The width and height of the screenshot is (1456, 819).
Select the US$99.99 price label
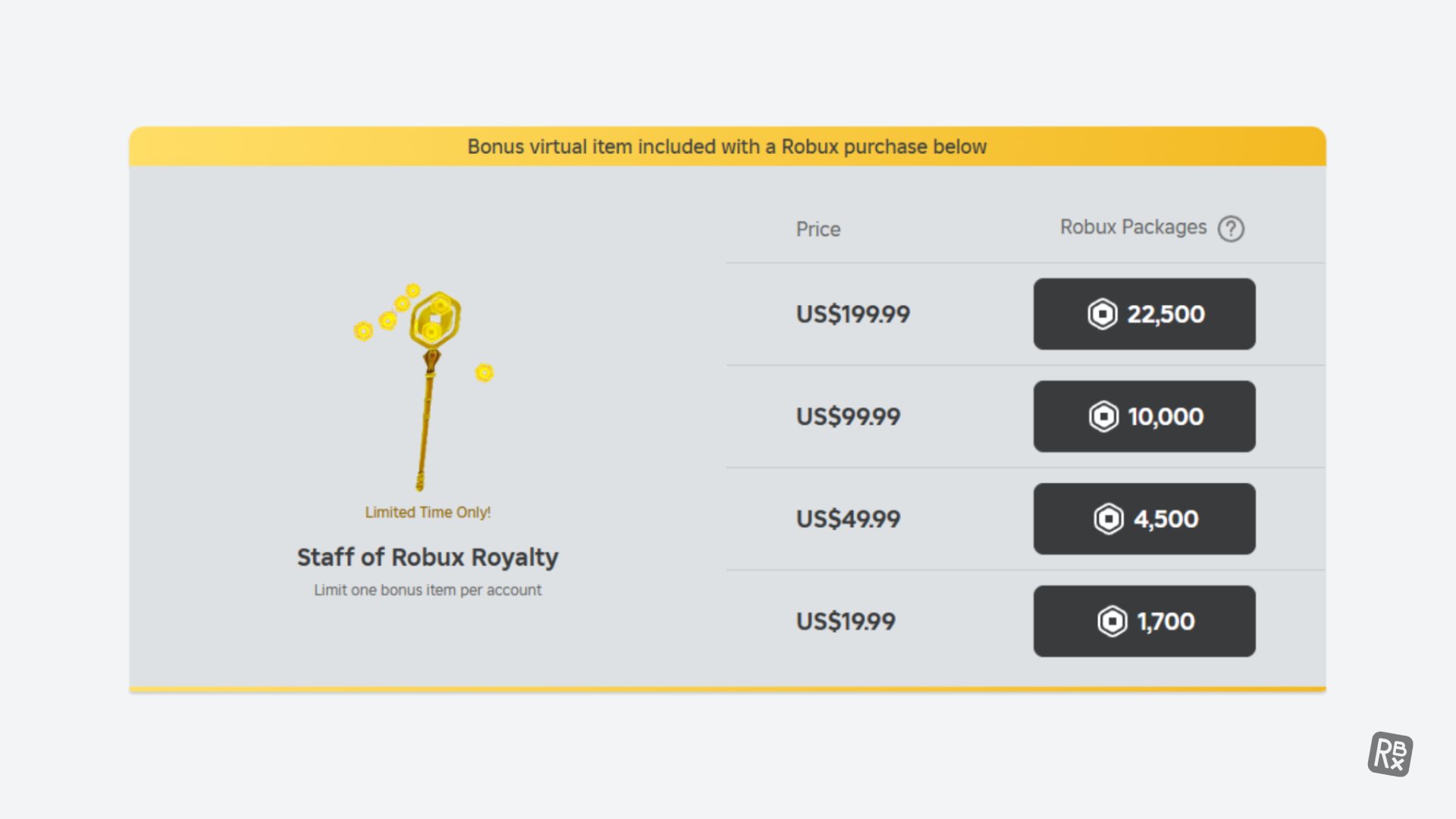coord(848,416)
